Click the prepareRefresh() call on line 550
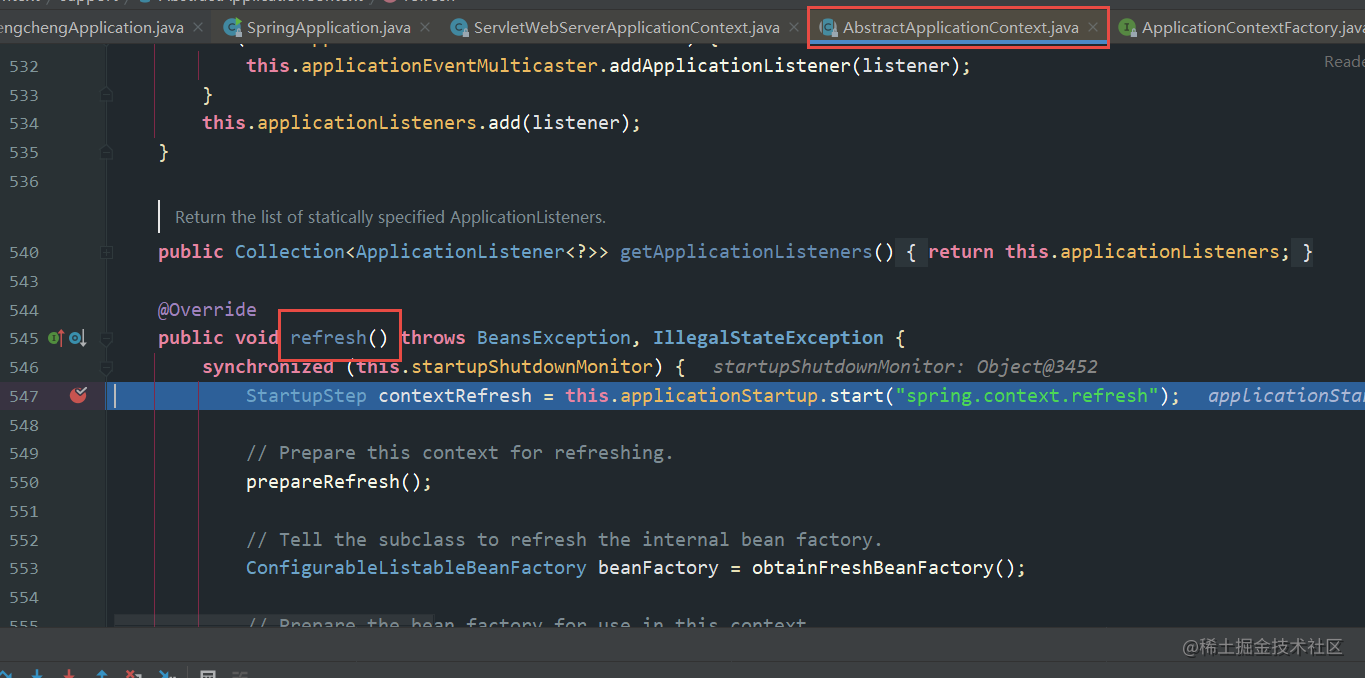1365x678 pixels. (x=339, y=482)
